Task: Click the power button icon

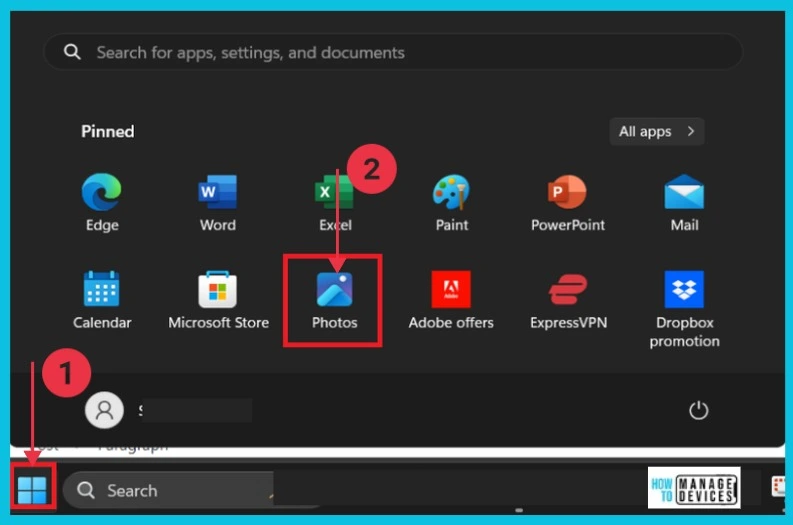Action: pos(698,410)
